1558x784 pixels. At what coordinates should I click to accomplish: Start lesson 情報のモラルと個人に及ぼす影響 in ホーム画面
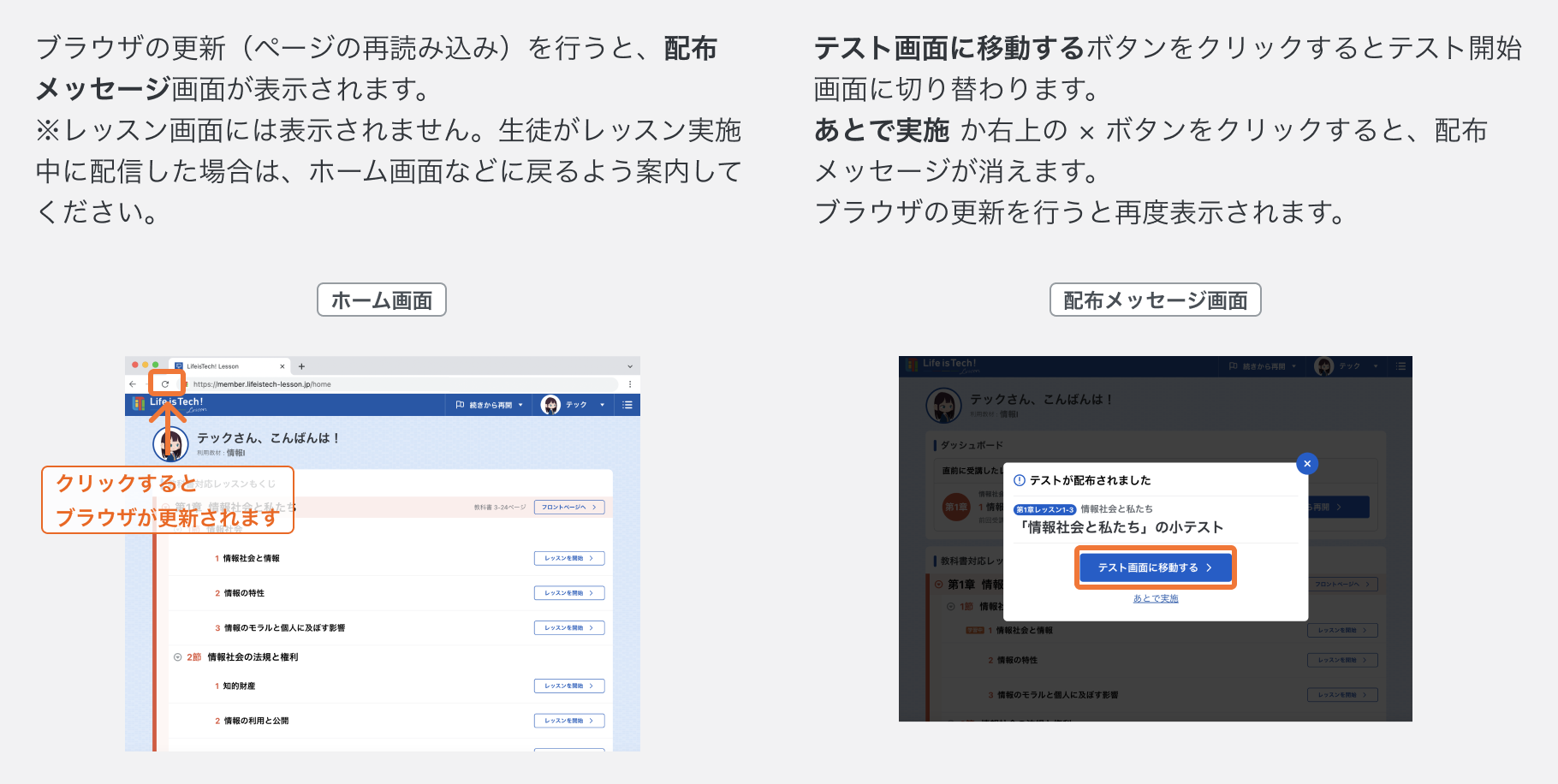click(x=569, y=628)
